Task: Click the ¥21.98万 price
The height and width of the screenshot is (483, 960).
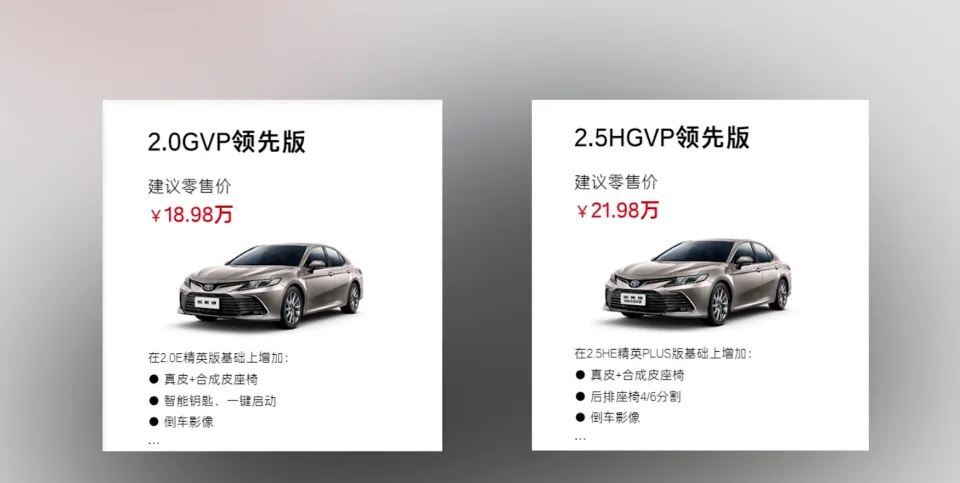Action: [618, 211]
